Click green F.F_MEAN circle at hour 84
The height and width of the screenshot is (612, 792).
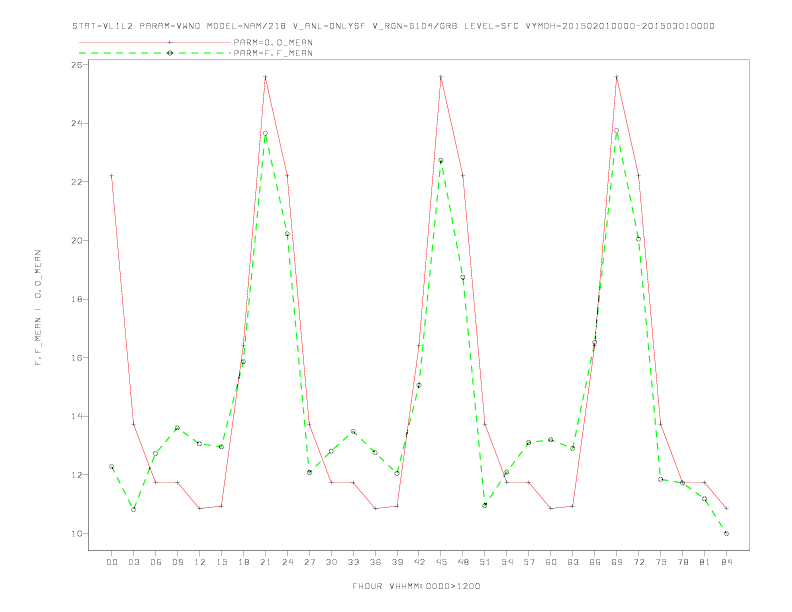coord(726,533)
